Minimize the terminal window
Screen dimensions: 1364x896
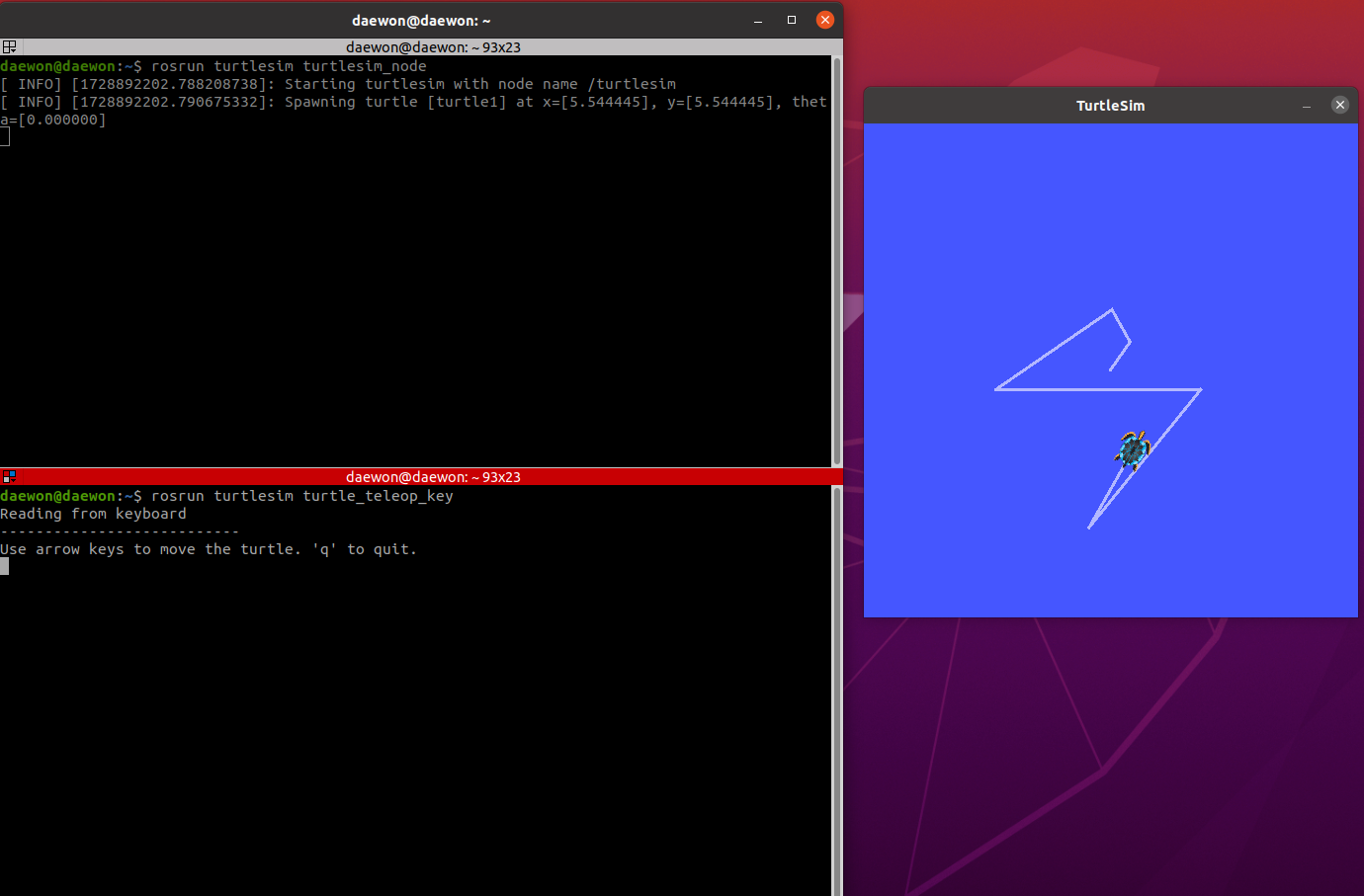(x=758, y=20)
